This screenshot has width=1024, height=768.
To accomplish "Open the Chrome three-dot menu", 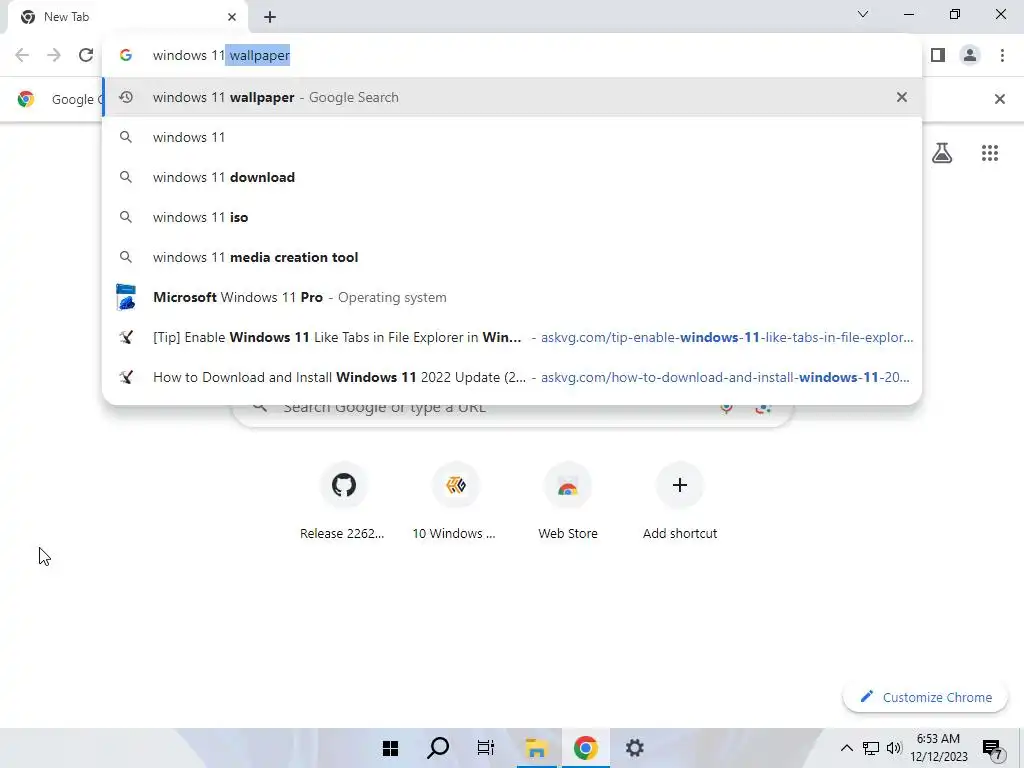I will point(1002,55).
